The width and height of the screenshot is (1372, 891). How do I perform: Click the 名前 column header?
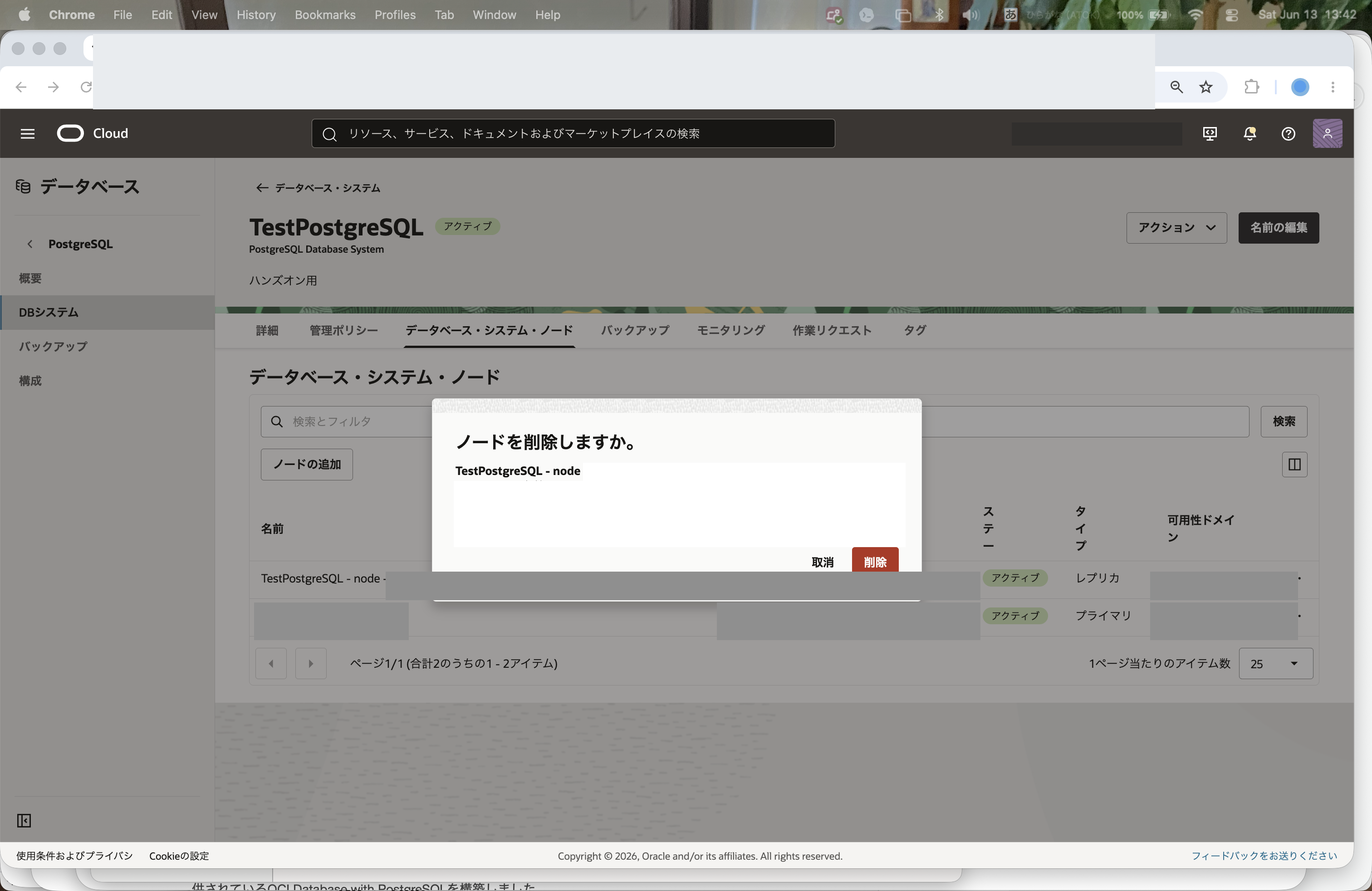(x=272, y=529)
